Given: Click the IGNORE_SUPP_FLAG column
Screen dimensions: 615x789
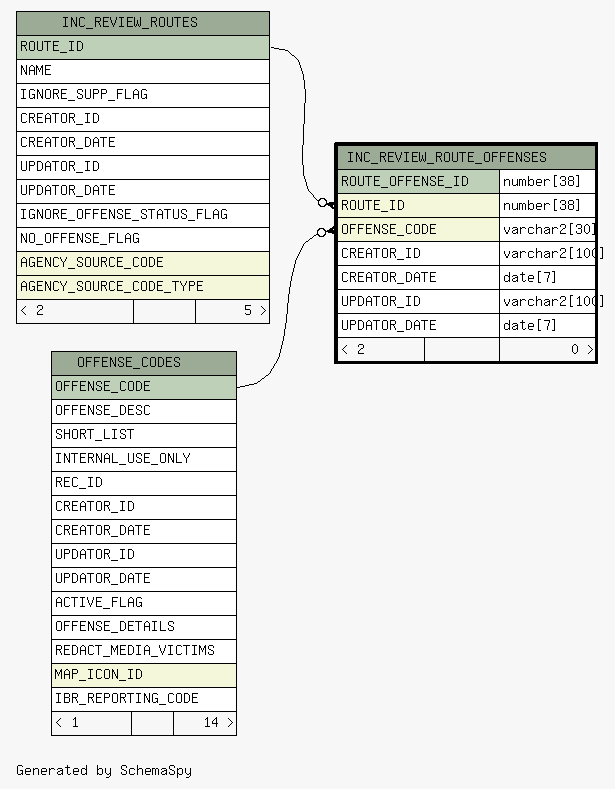Looking at the screenshot, I should (x=143, y=95).
